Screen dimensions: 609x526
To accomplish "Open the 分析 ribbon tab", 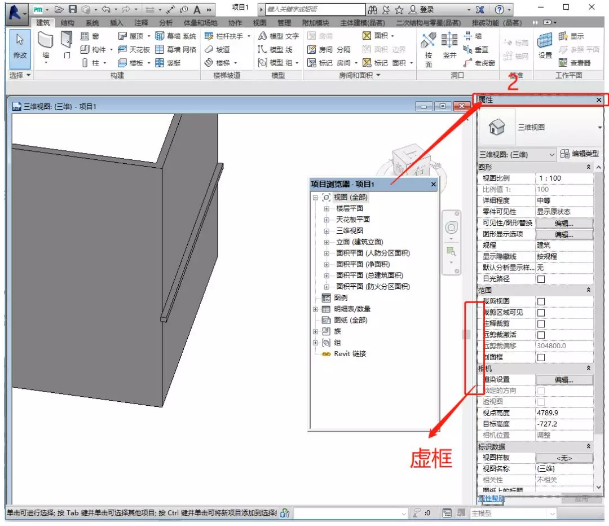I will click(x=165, y=23).
